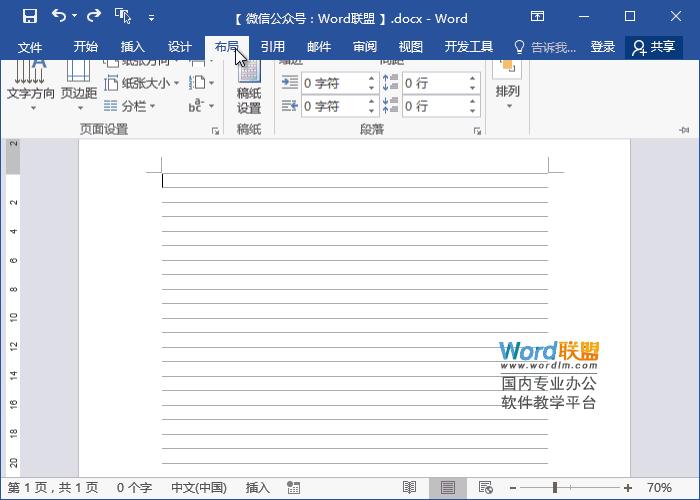Switch to the 插入 tab

[133, 47]
